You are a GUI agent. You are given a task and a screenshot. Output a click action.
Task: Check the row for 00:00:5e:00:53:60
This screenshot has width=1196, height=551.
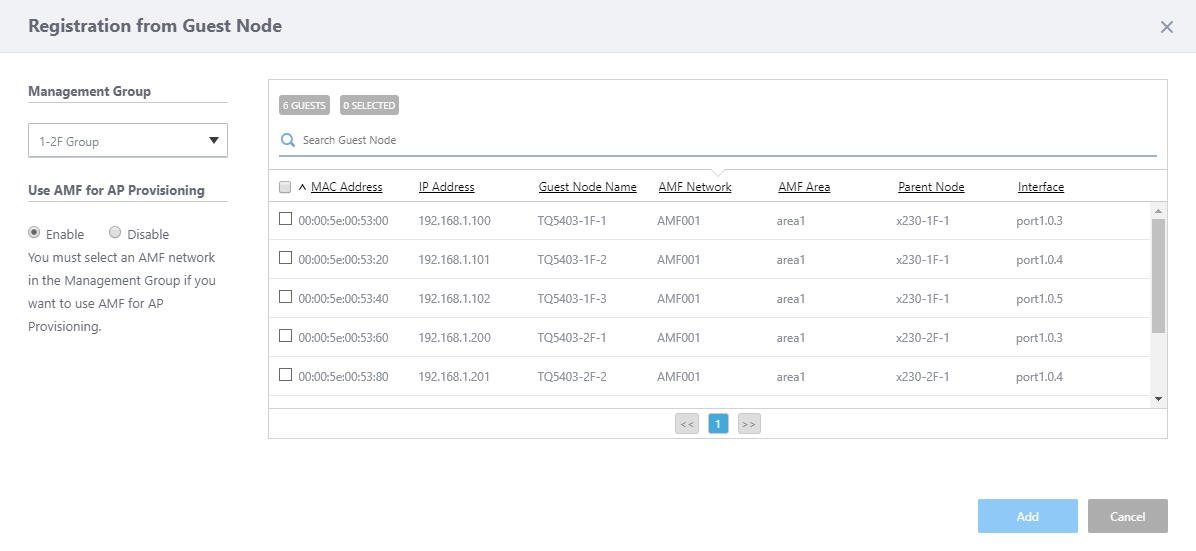285,336
